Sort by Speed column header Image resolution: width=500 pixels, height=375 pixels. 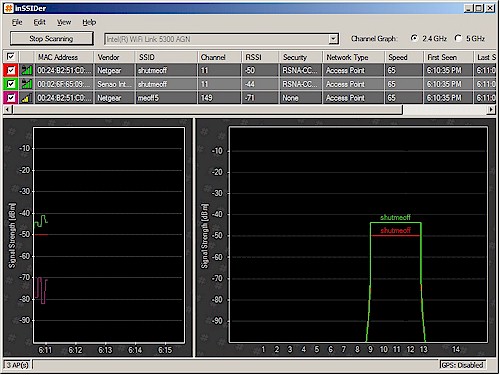404,57
